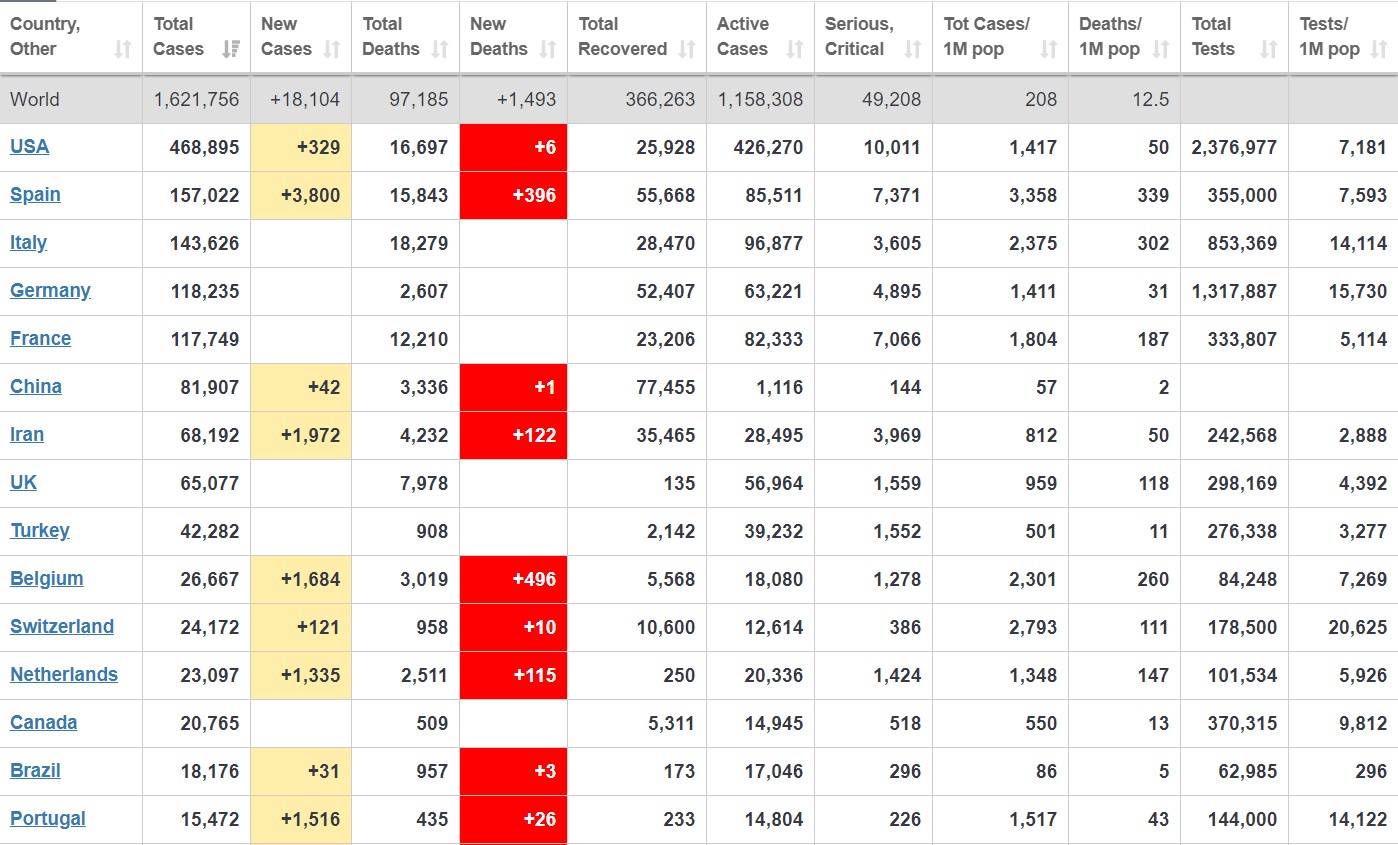Screen dimensions: 1398x845
Task: Click Belgium's red new deaths cell
Action: (x=513, y=579)
